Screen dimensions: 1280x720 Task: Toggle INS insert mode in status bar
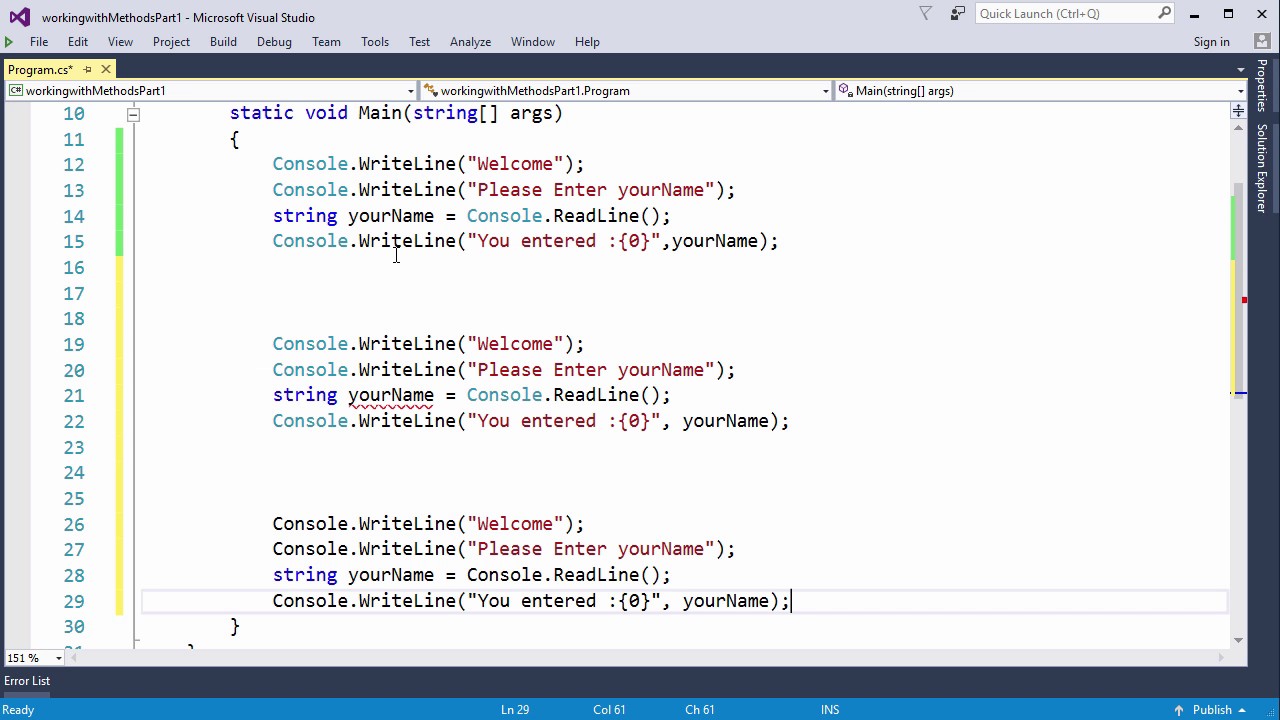tap(830, 709)
